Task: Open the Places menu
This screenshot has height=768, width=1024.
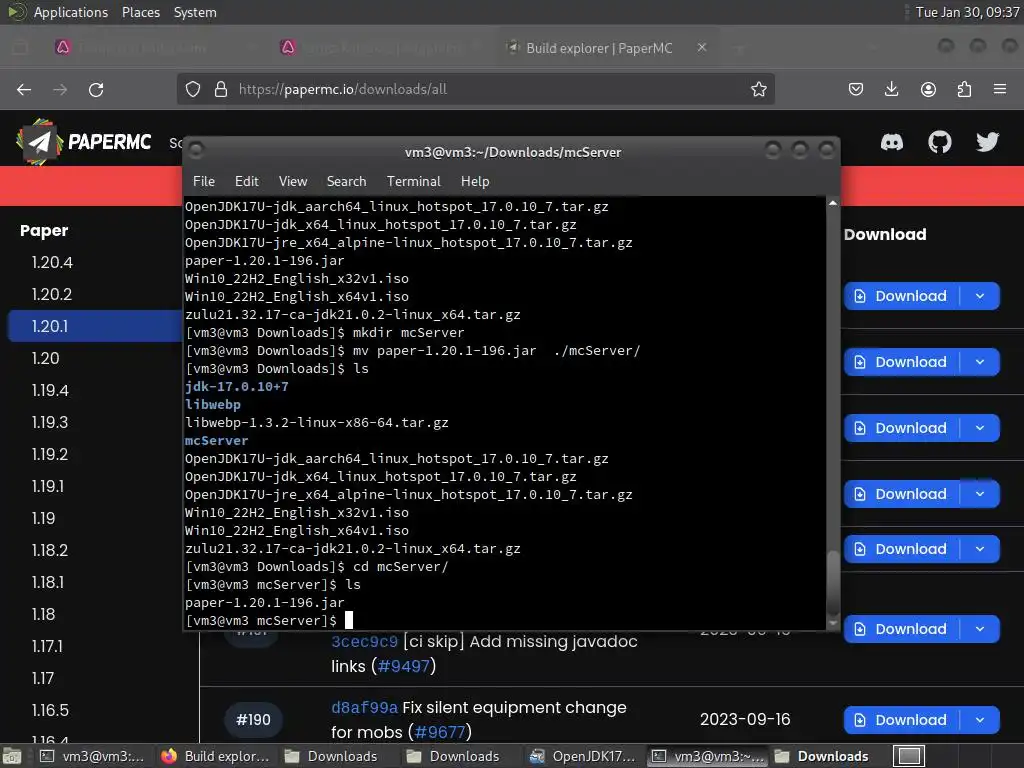Action: point(141,12)
